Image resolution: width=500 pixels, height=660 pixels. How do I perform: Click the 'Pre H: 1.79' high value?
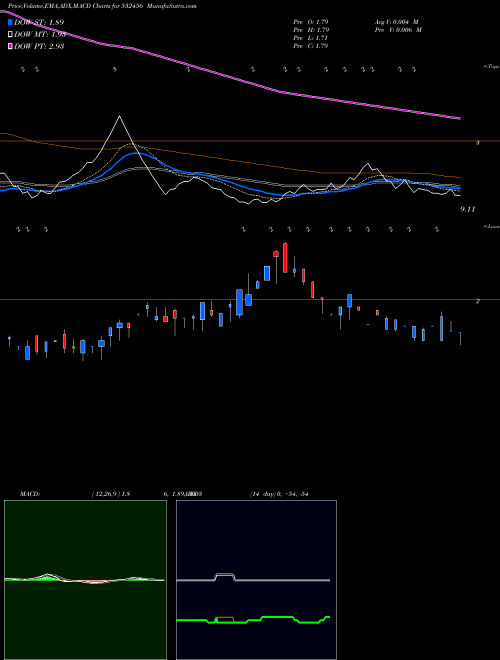[311, 30]
